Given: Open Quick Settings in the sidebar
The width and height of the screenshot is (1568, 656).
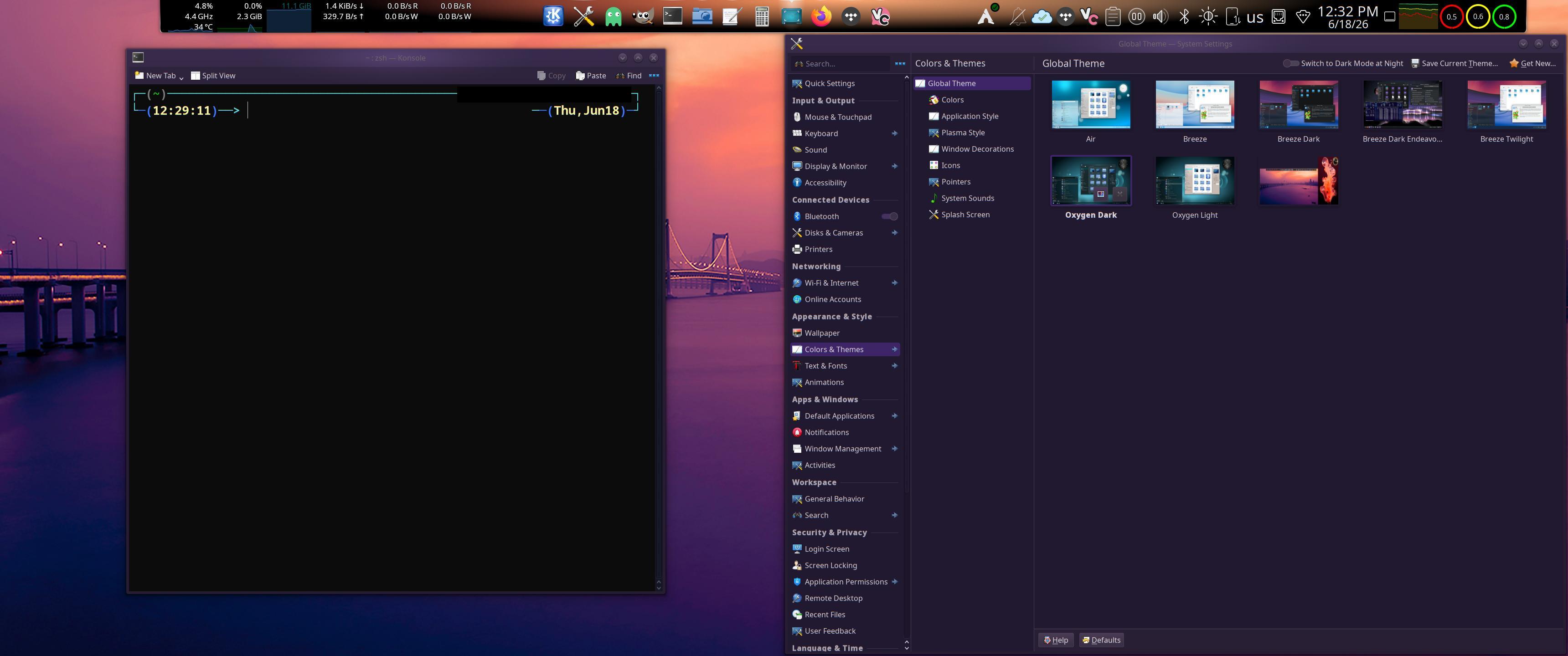Looking at the screenshot, I should tap(845, 83).
